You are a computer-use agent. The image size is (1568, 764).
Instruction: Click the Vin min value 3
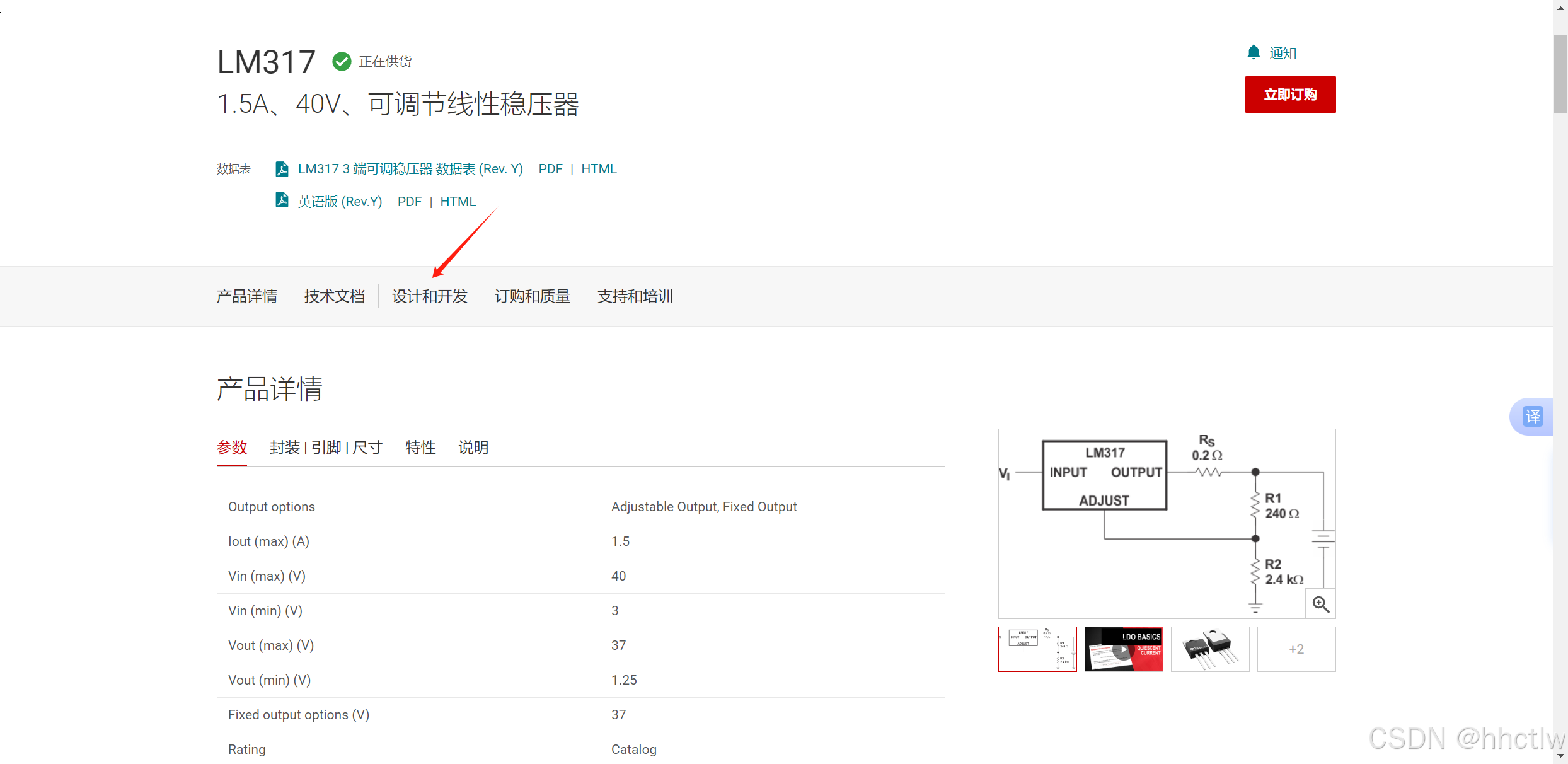point(614,611)
